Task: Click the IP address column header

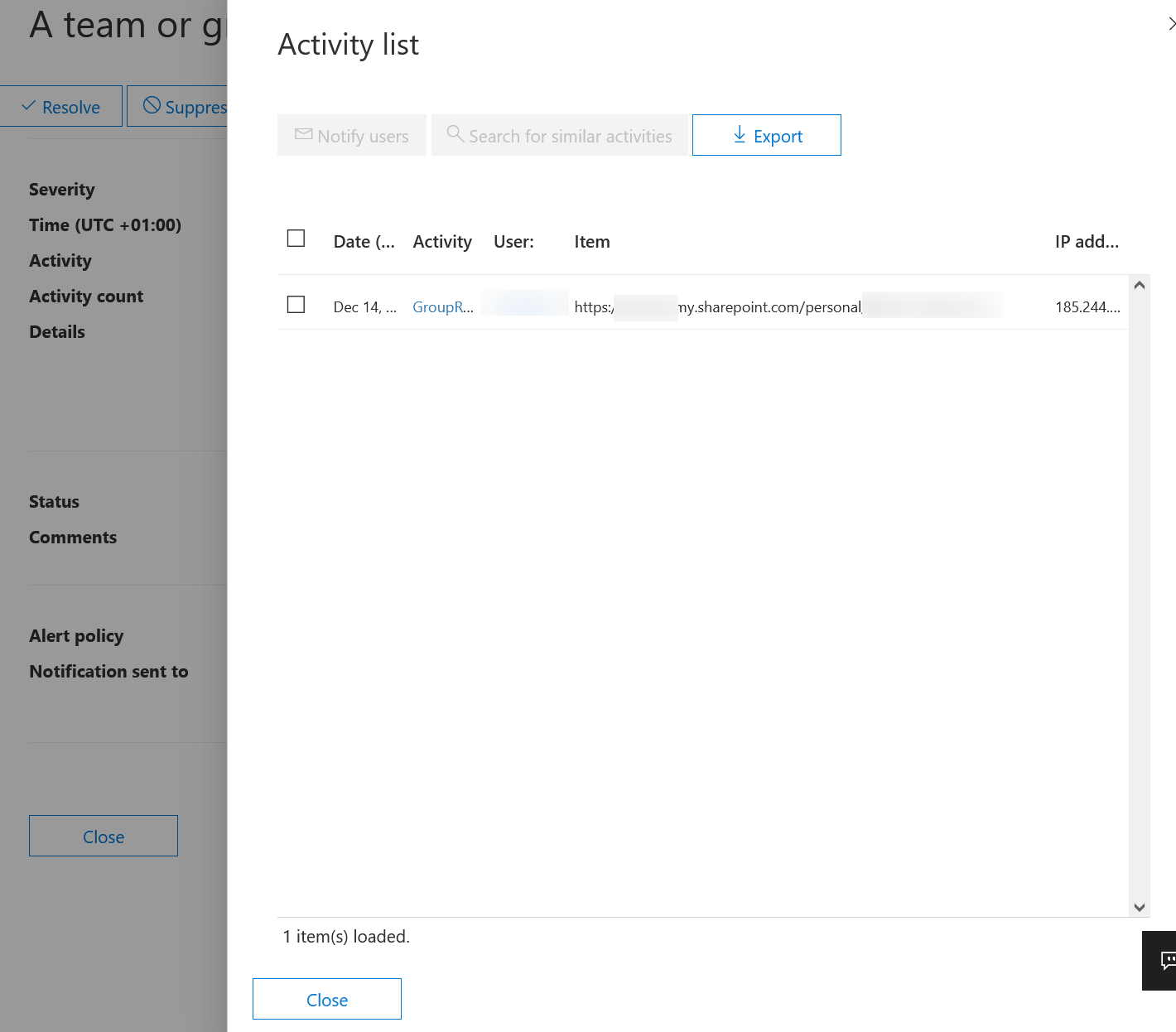Action: pos(1087,242)
